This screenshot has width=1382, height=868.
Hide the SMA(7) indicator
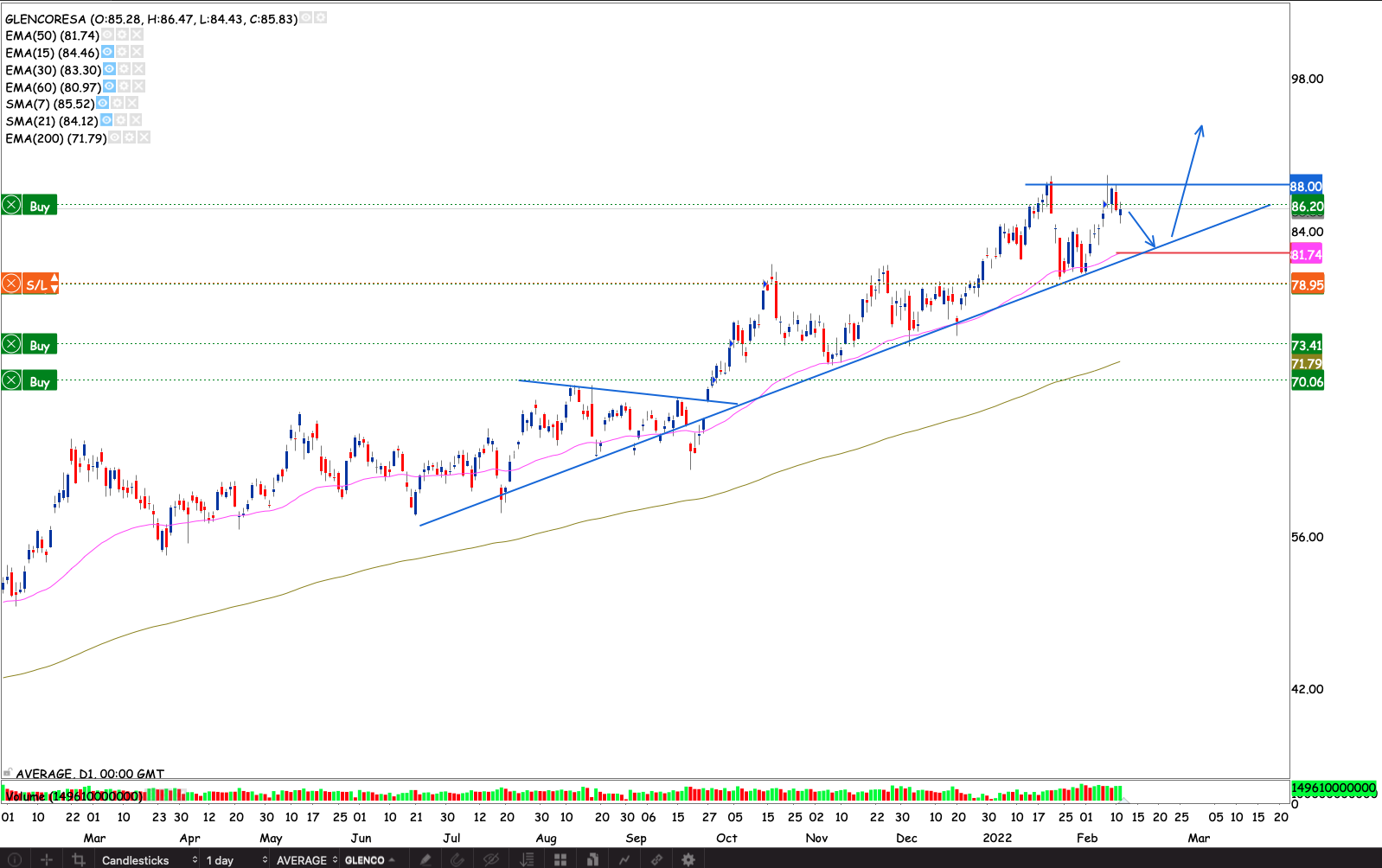(x=102, y=104)
